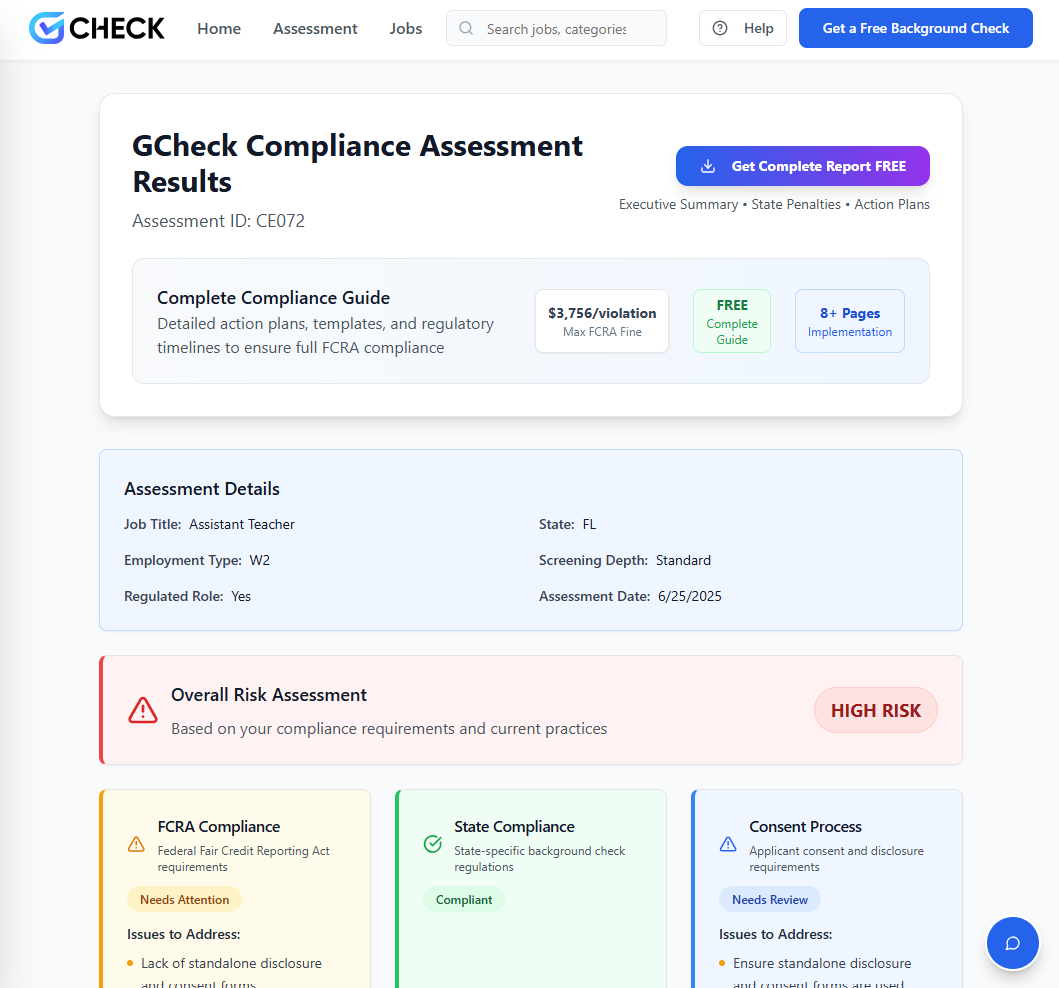Image resolution: width=1059 pixels, height=988 pixels.
Task: Click the Compliant badge
Action: tap(464, 900)
